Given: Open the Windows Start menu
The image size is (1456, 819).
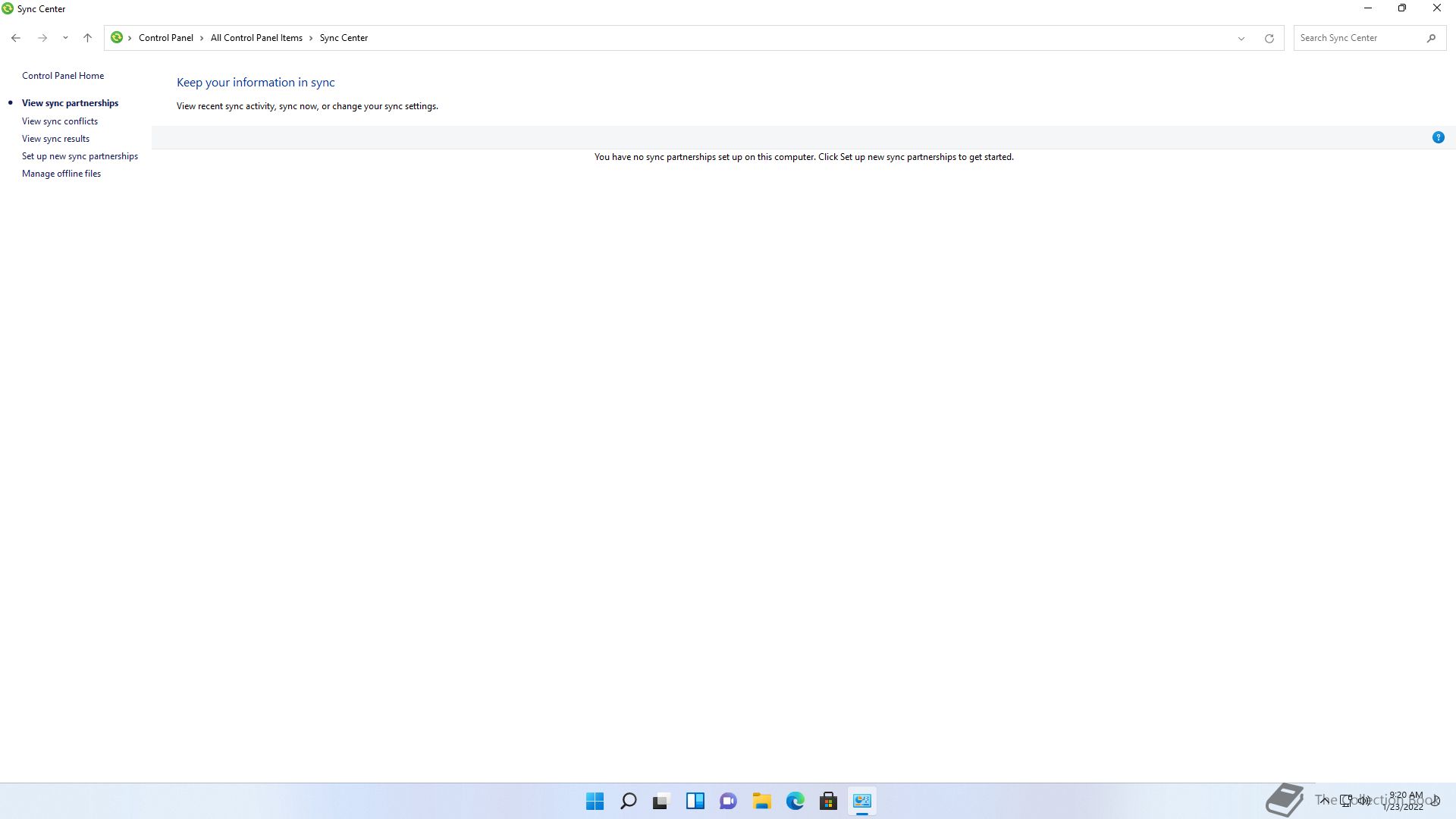Looking at the screenshot, I should coord(595,801).
